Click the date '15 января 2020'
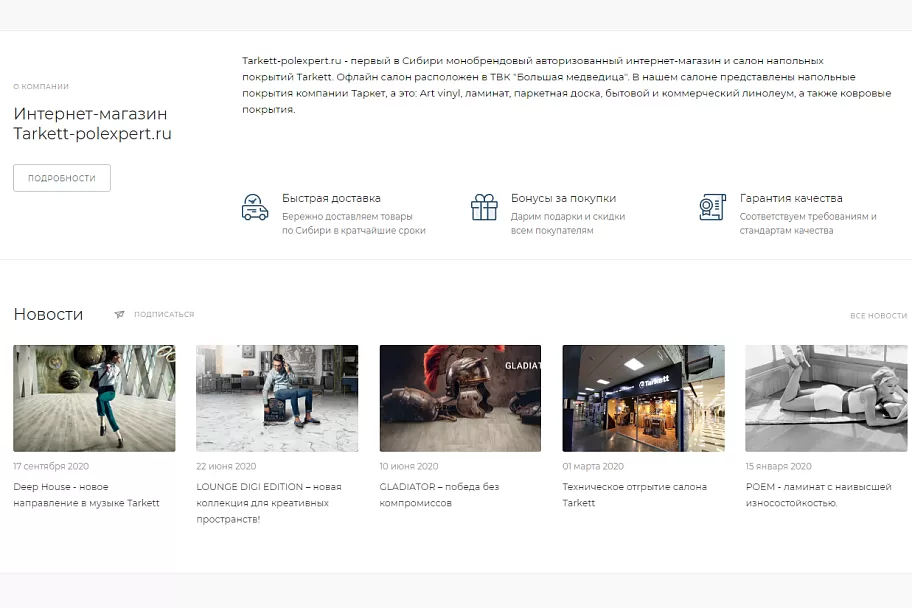The width and height of the screenshot is (912, 608). [x=778, y=466]
